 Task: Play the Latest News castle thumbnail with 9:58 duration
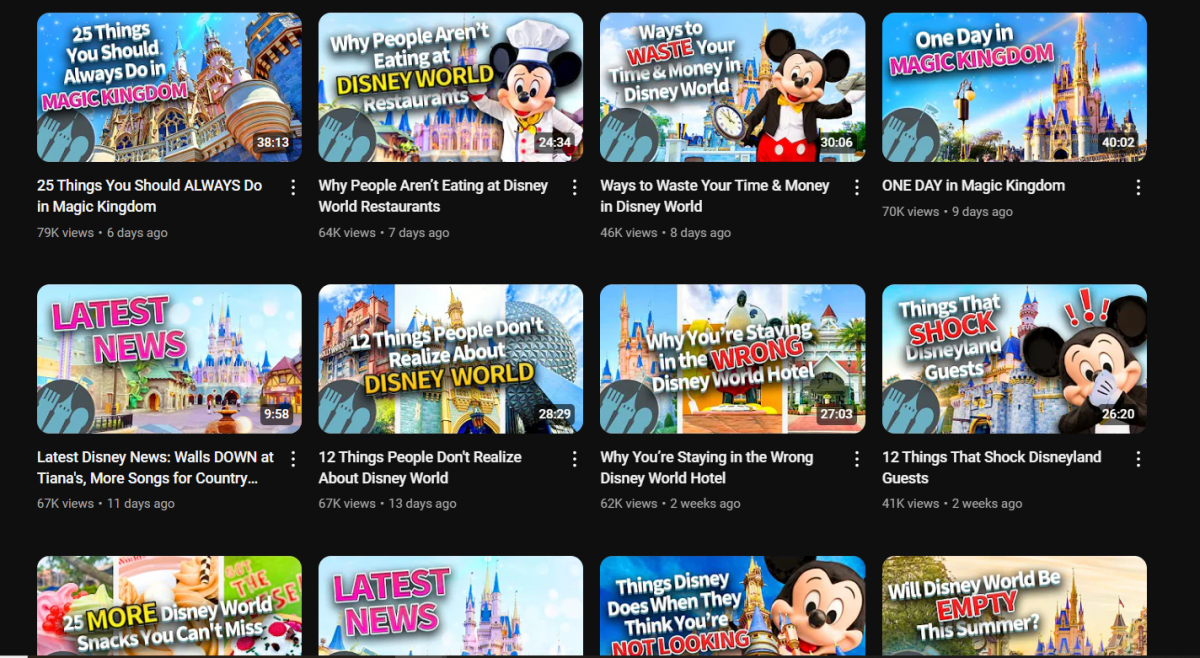[169, 359]
